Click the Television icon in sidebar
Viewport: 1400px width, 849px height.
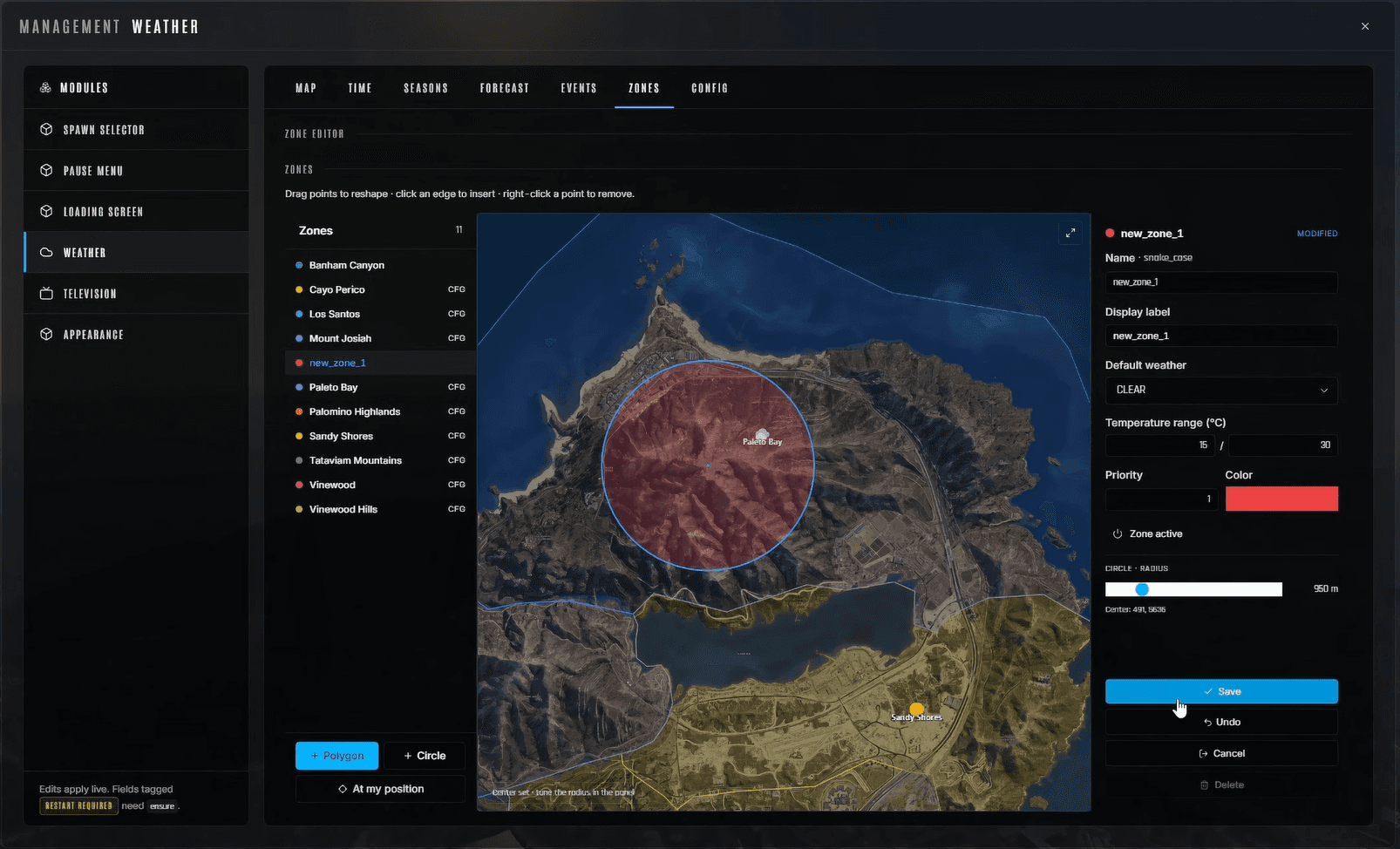click(46, 293)
